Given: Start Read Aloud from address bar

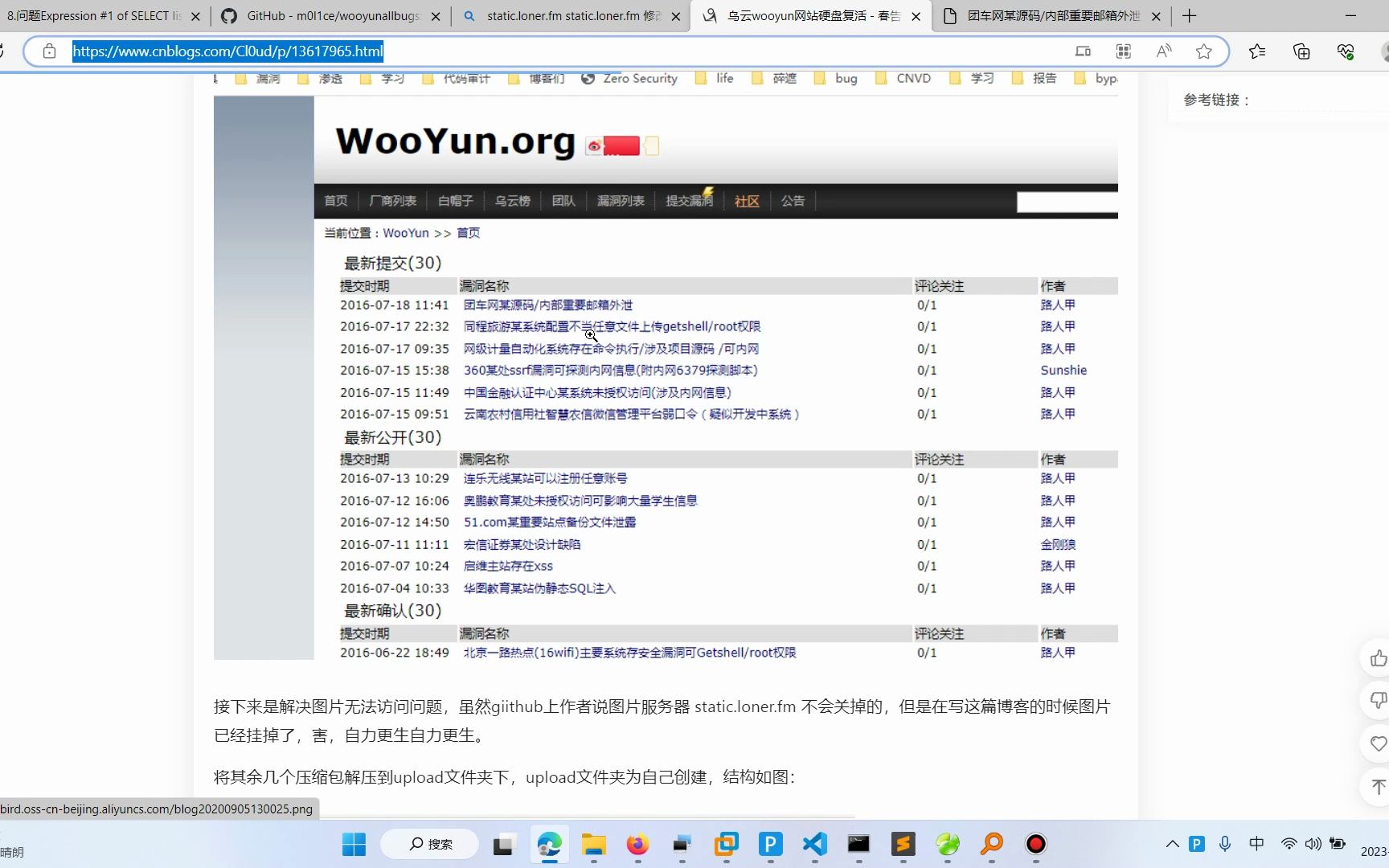Looking at the screenshot, I should click(x=1163, y=51).
